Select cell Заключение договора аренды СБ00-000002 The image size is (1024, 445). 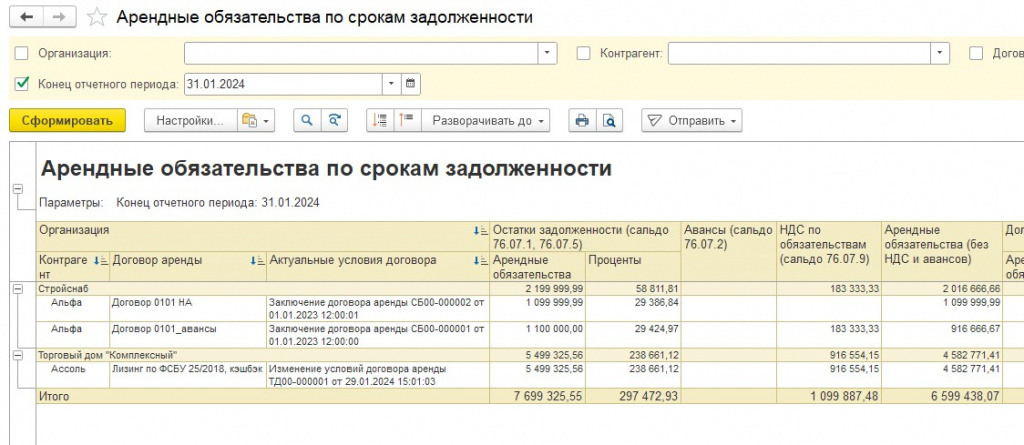(x=377, y=308)
